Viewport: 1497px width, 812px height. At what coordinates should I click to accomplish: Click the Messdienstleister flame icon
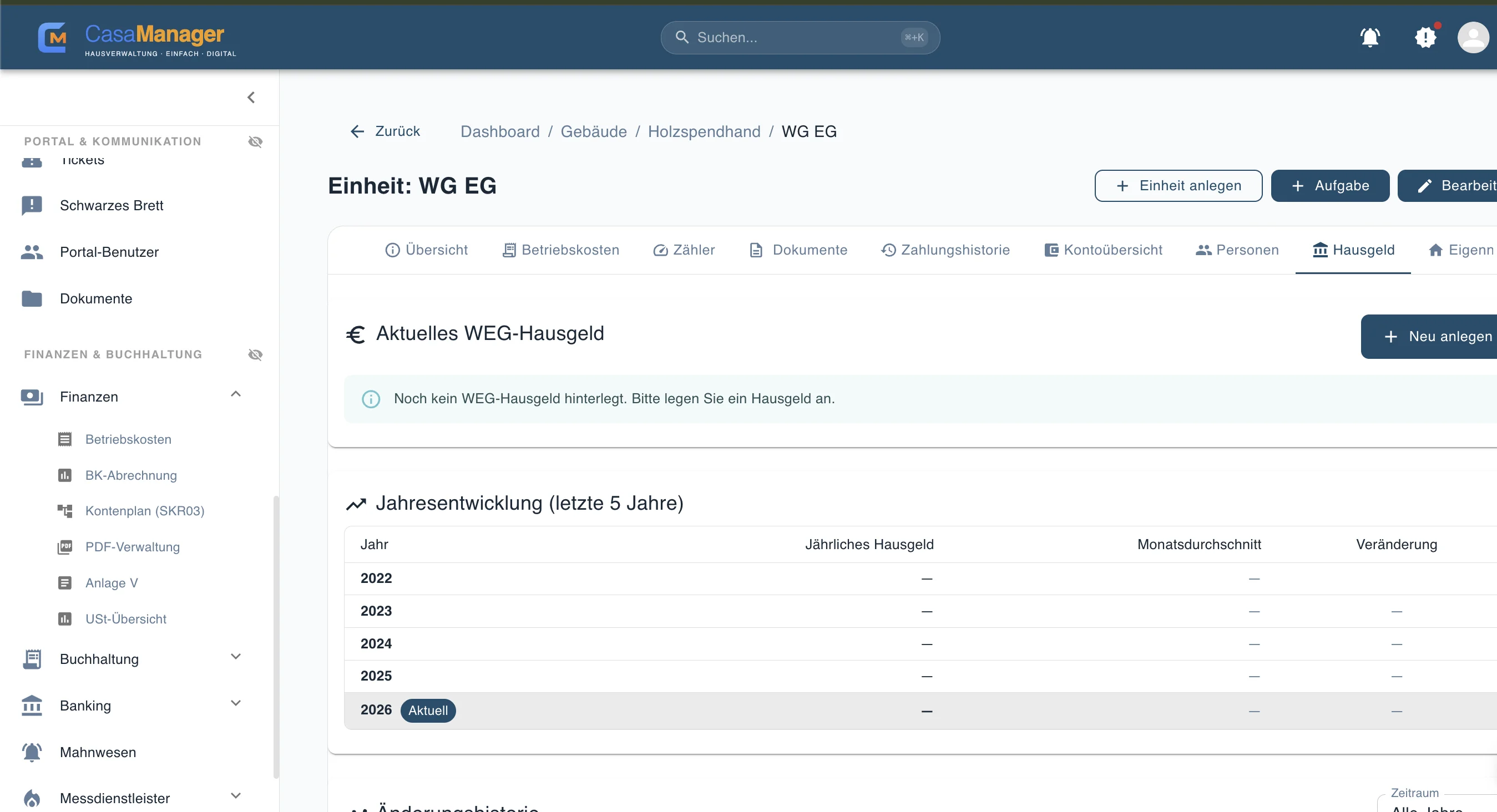click(32, 799)
